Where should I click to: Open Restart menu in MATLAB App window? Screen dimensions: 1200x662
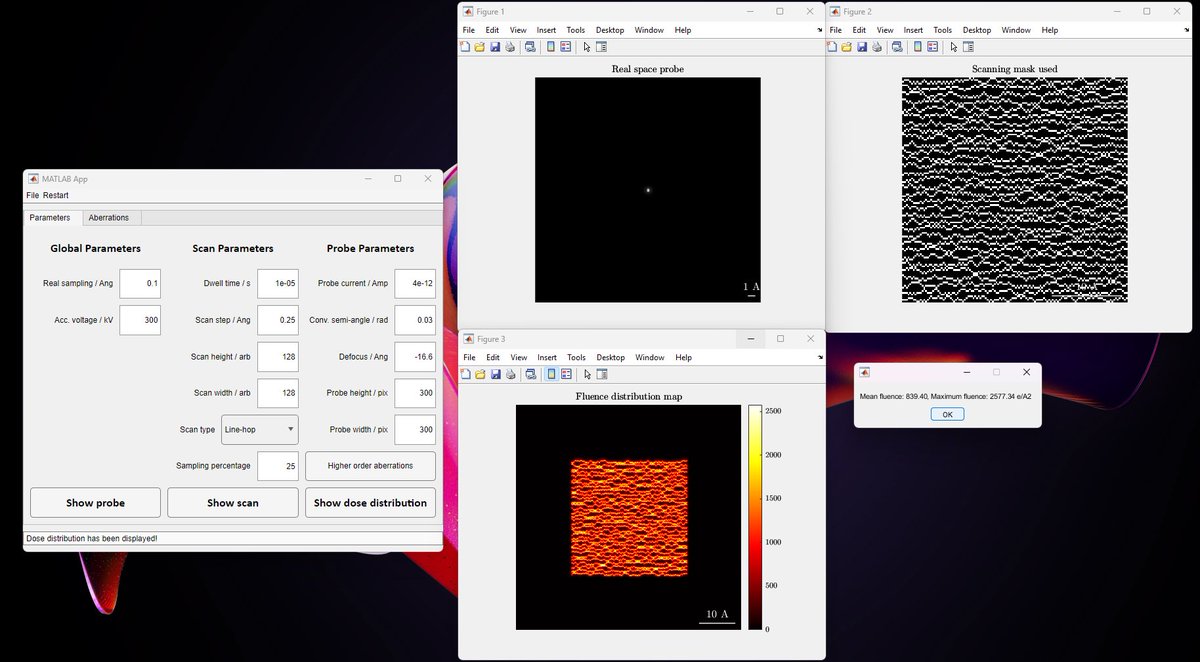pos(56,195)
